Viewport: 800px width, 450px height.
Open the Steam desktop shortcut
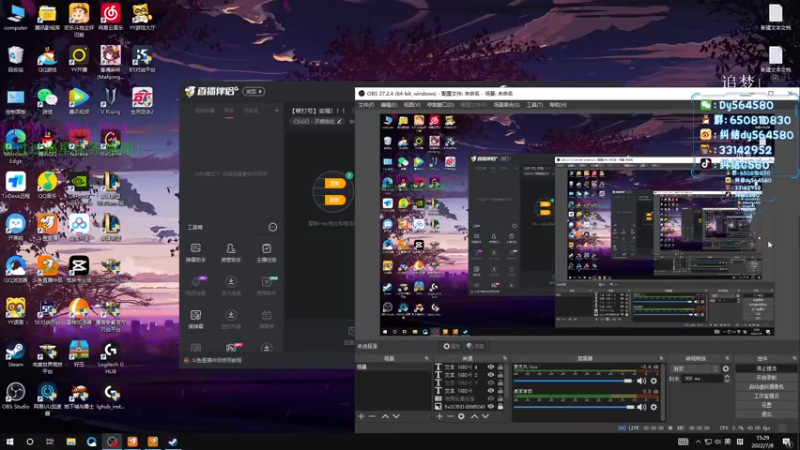pos(15,354)
